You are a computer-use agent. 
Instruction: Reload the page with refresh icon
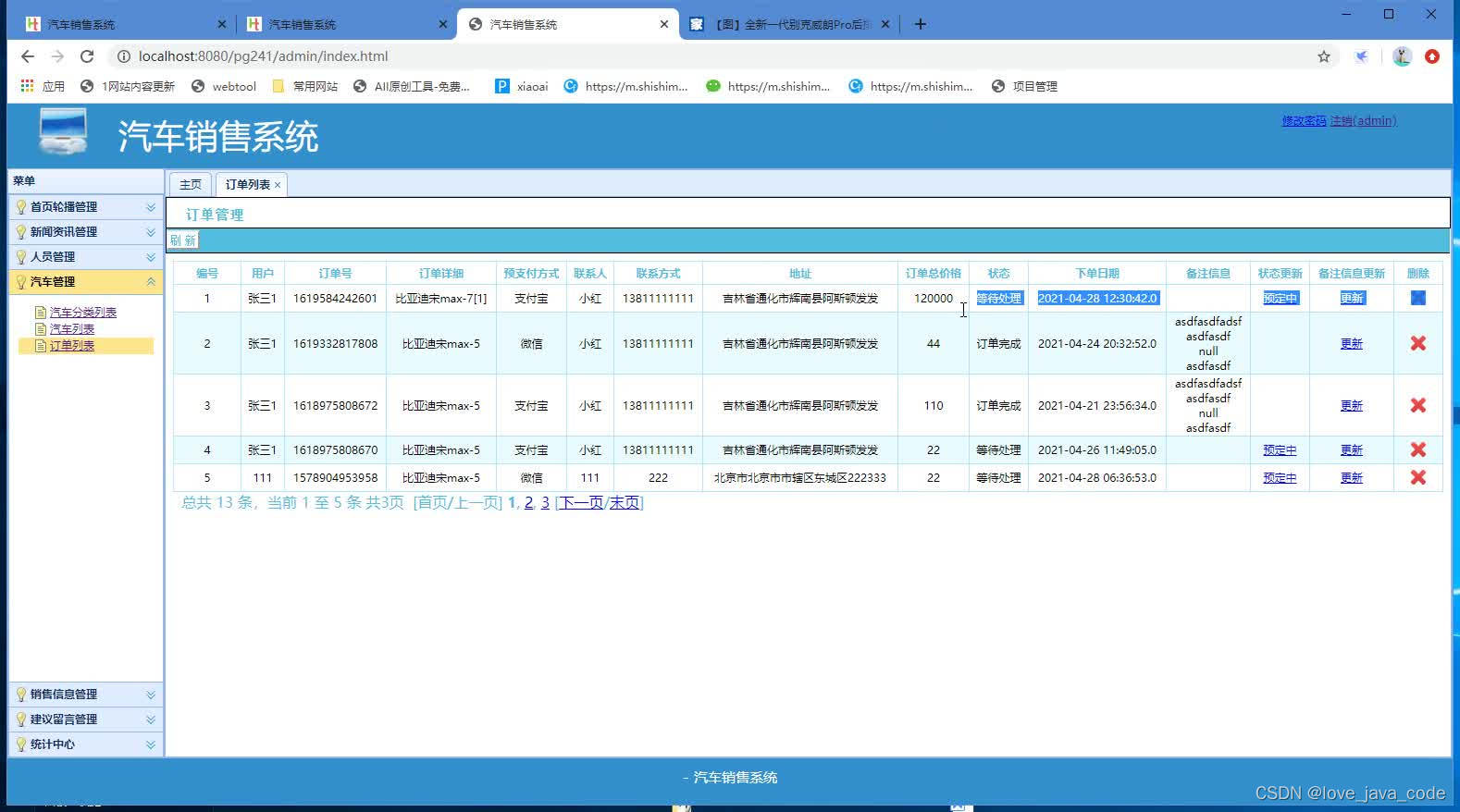pos(87,56)
